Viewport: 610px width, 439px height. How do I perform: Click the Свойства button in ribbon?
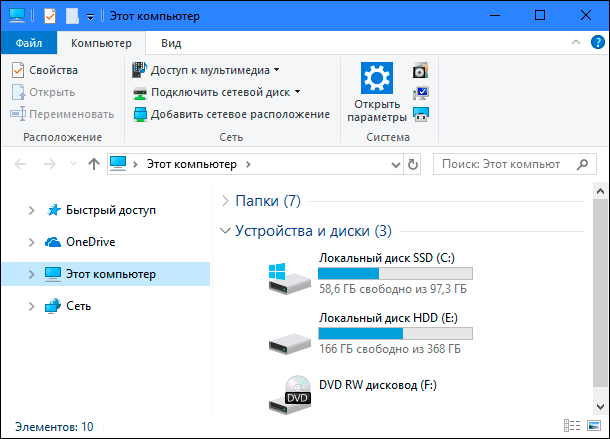[45, 70]
